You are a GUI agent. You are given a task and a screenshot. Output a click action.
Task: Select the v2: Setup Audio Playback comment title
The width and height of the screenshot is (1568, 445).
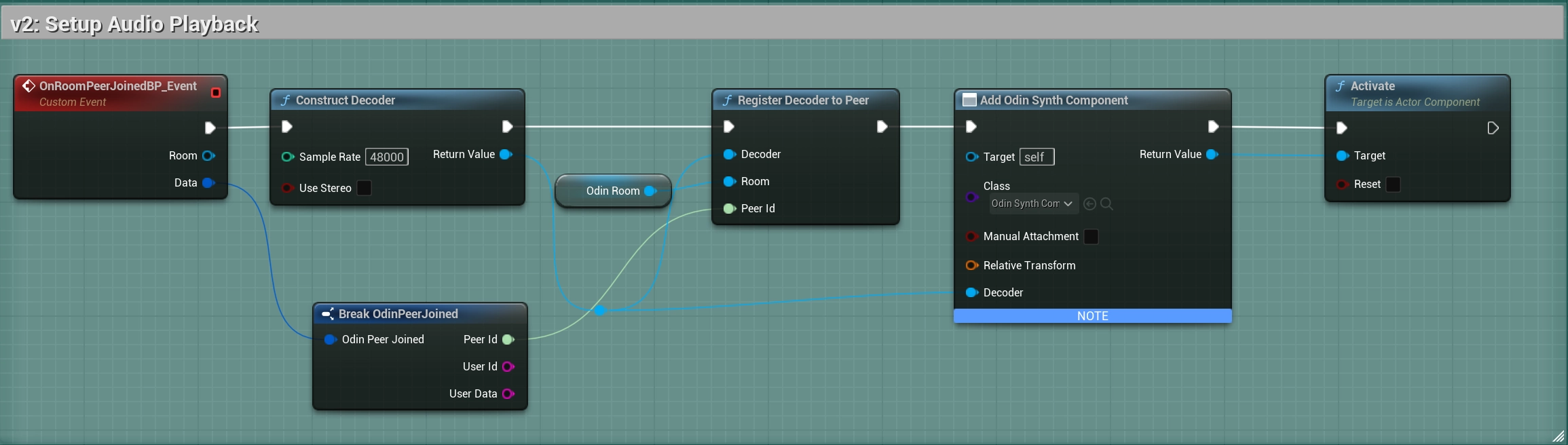(134, 24)
